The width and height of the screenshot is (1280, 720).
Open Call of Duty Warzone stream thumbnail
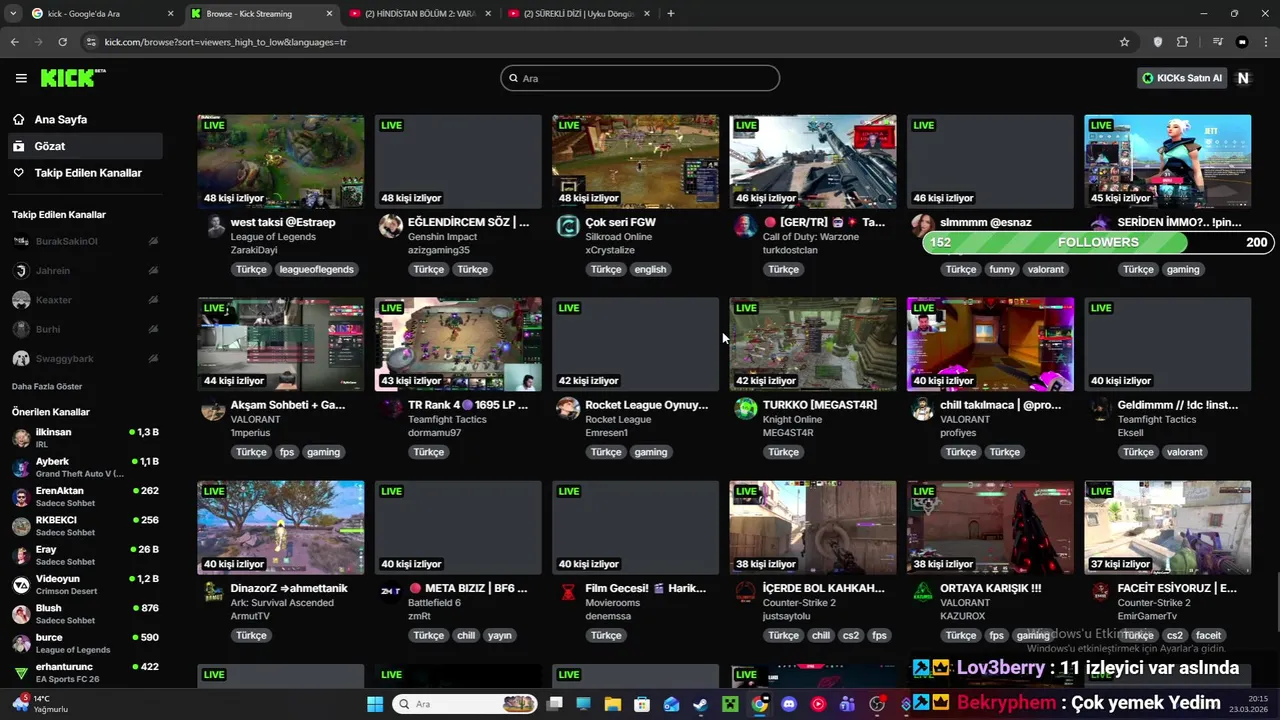(813, 161)
